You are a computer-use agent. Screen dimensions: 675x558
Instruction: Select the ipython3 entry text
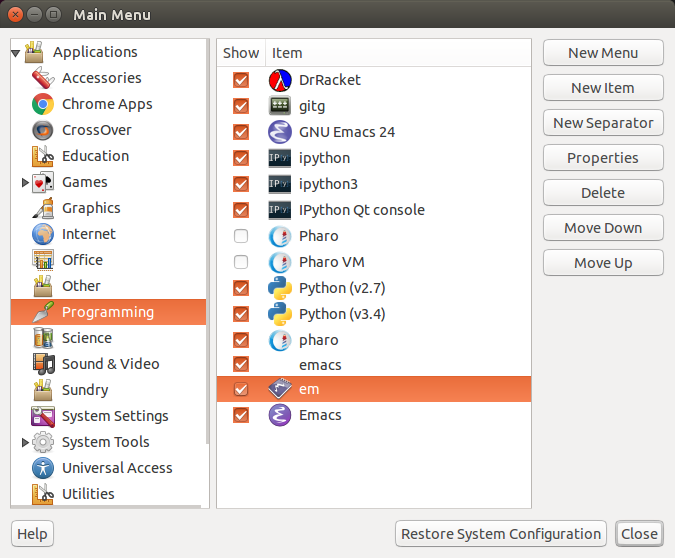(328, 184)
